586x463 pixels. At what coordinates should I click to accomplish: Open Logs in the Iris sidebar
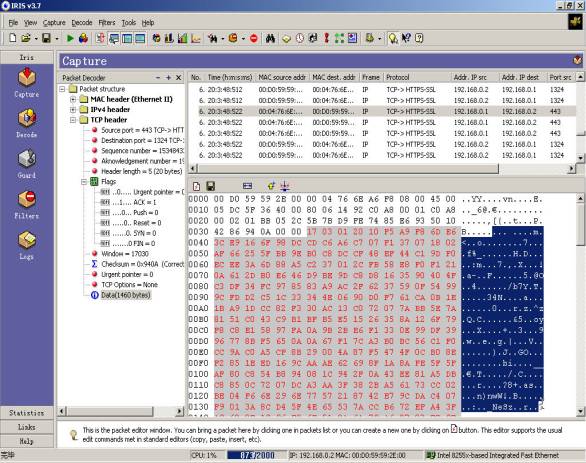click(27, 245)
